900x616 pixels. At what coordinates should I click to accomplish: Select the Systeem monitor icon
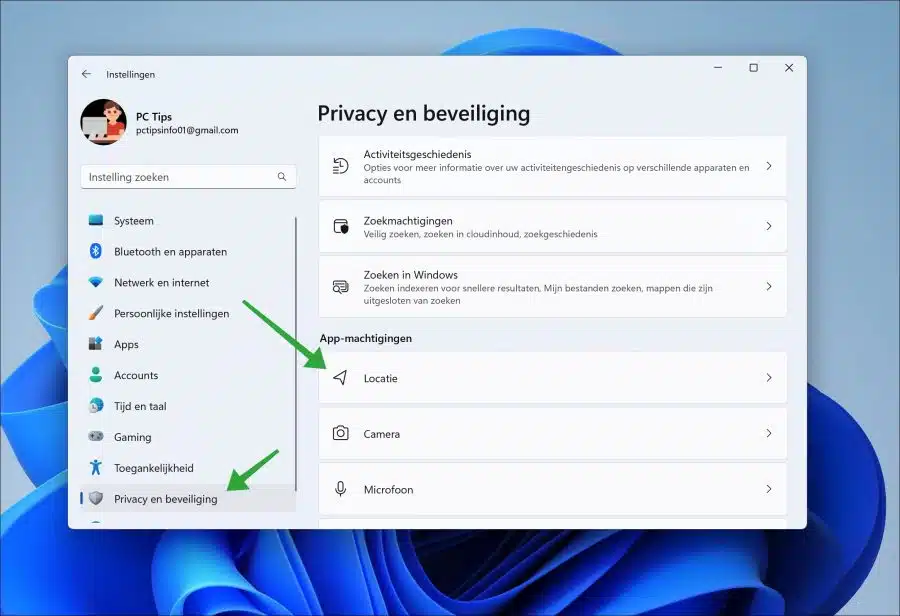[x=96, y=220]
